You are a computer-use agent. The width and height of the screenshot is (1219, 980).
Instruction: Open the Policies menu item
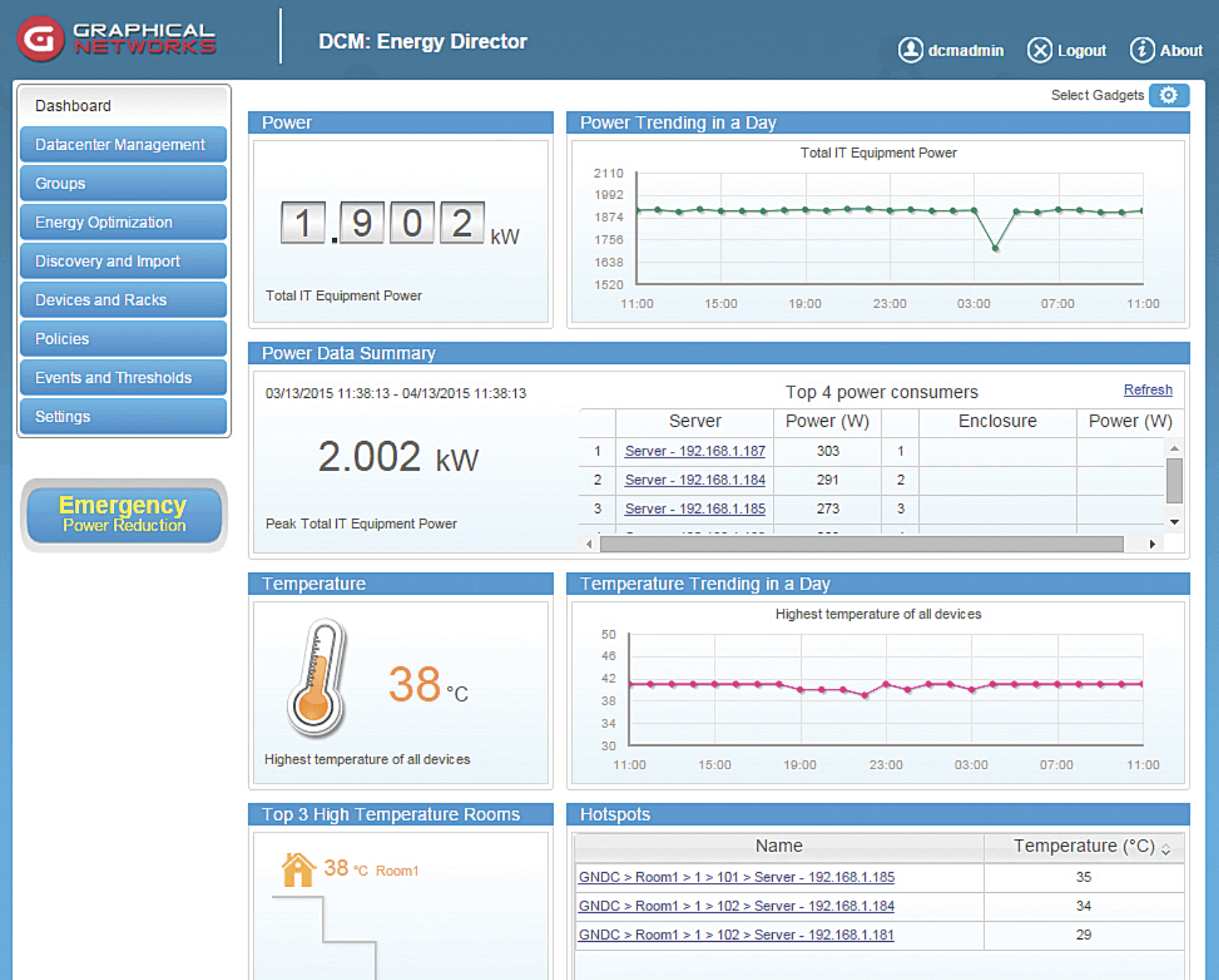[124, 339]
